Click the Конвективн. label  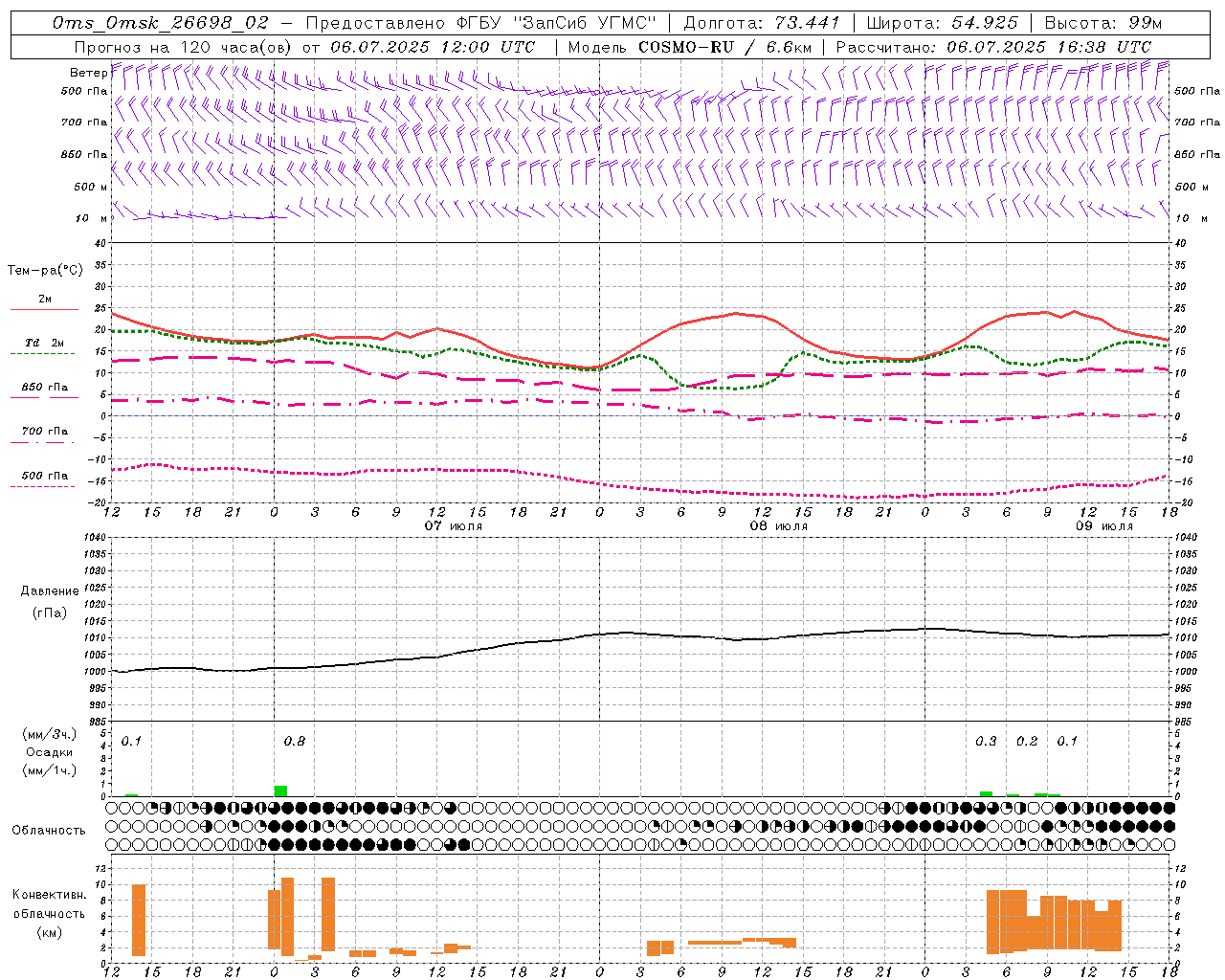tap(49, 895)
